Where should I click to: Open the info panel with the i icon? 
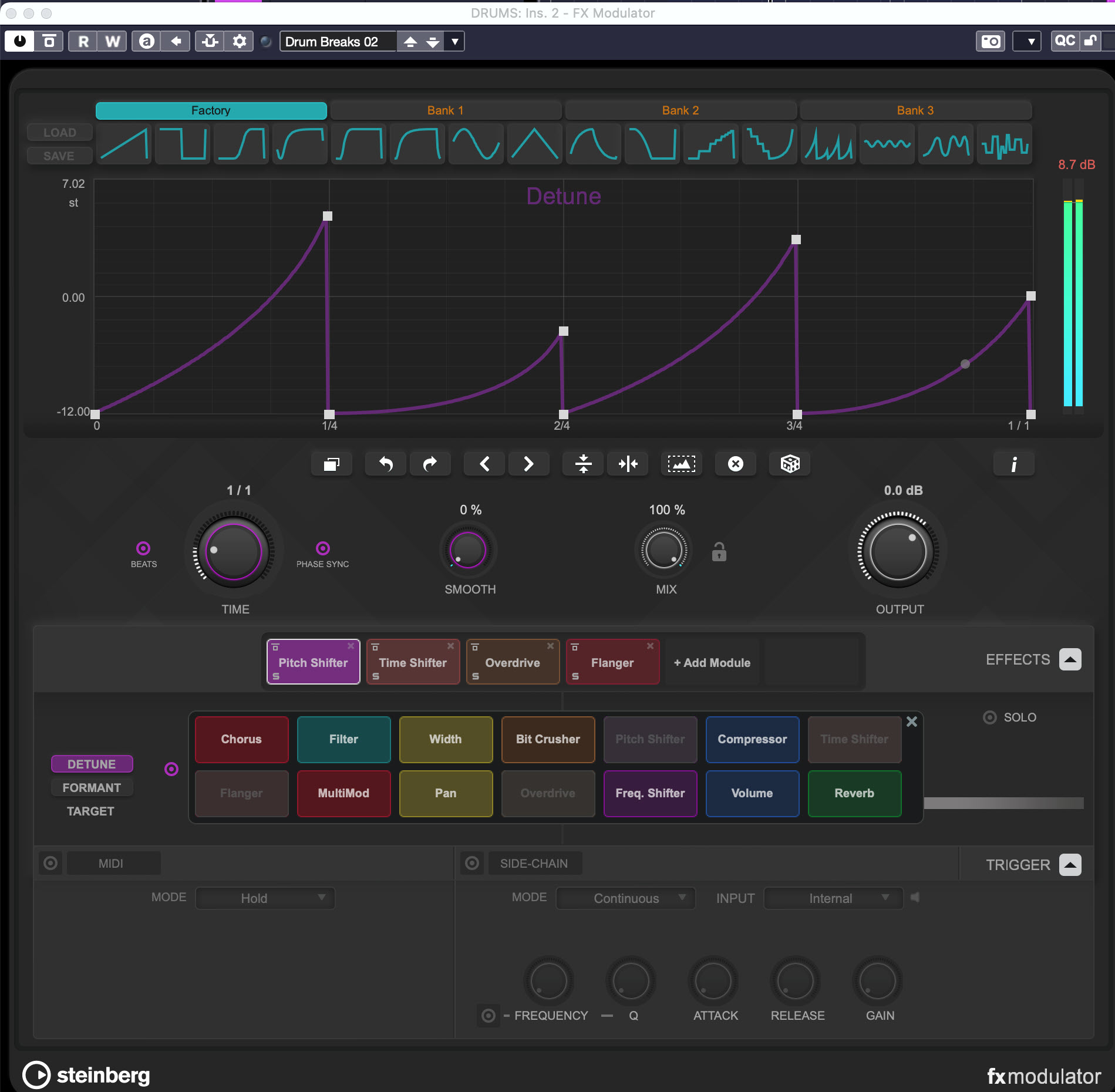1013,463
